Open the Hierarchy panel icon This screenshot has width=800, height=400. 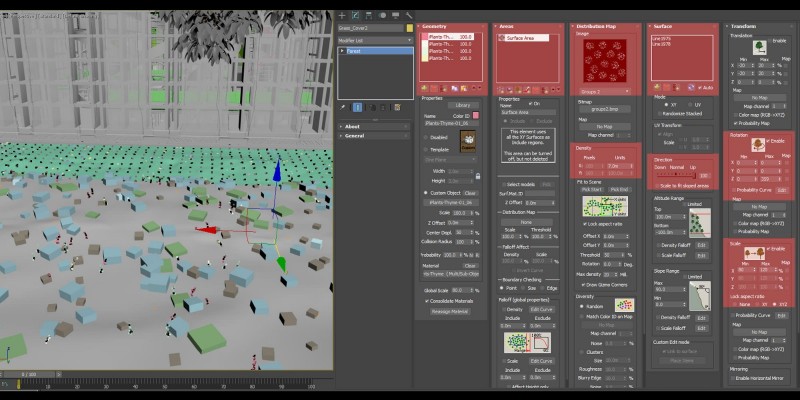(368, 16)
